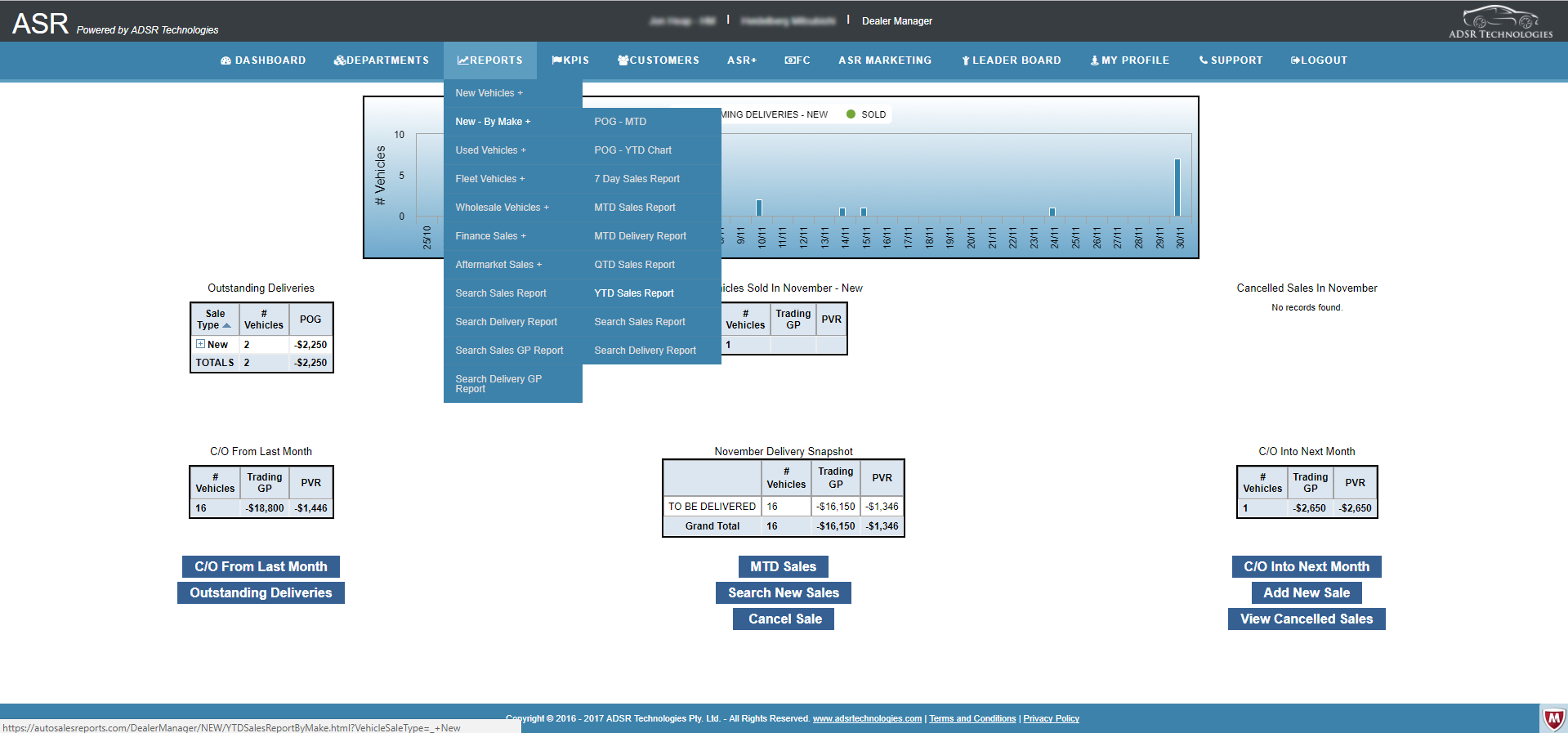Viewport: 1568px width, 733px height.
Task: Select YTD Sales Report menu item
Action: (633, 293)
